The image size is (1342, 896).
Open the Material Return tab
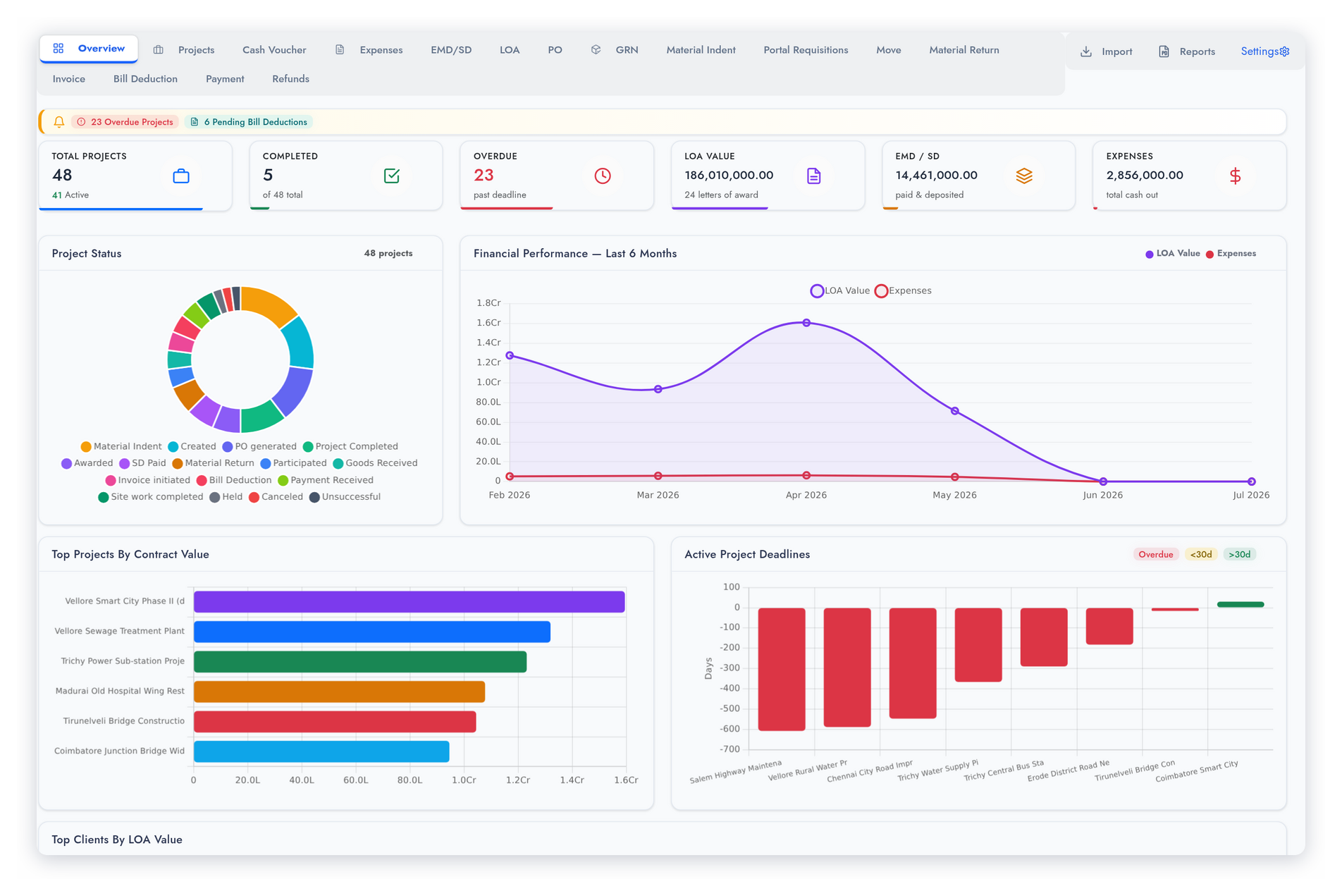pyautogui.click(x=964, y=50)
